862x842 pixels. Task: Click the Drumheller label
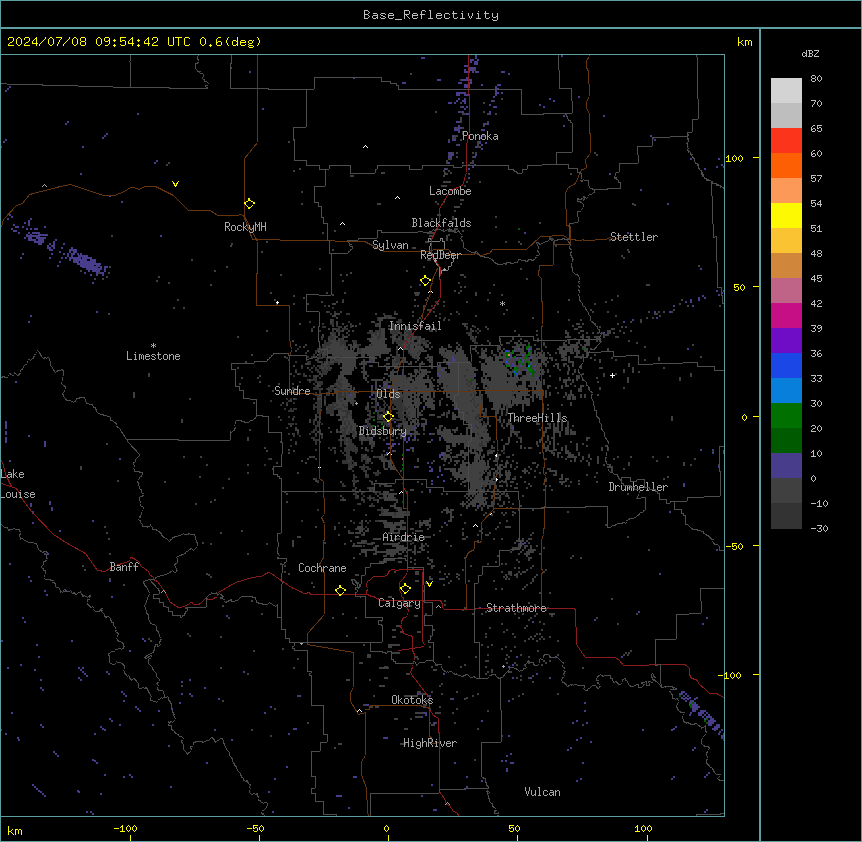(638, 487)
